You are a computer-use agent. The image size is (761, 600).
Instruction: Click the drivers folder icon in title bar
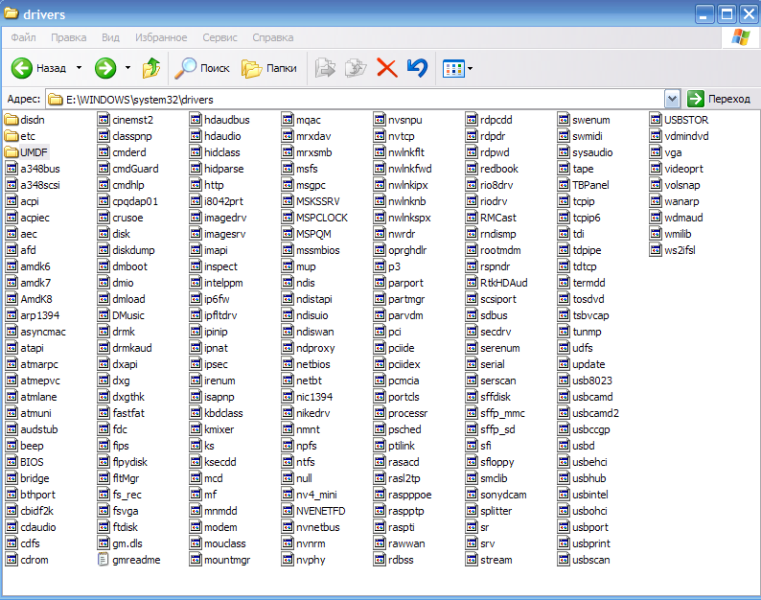(x=11, y=13)
